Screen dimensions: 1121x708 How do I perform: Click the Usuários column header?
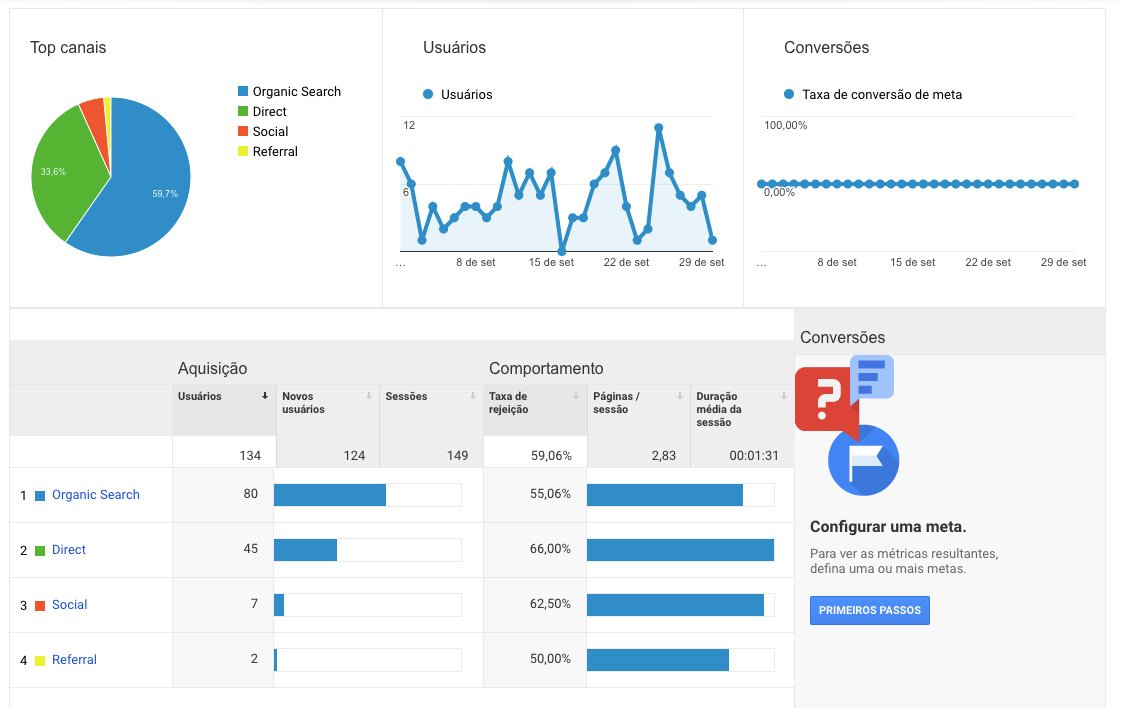pos(224,410)
